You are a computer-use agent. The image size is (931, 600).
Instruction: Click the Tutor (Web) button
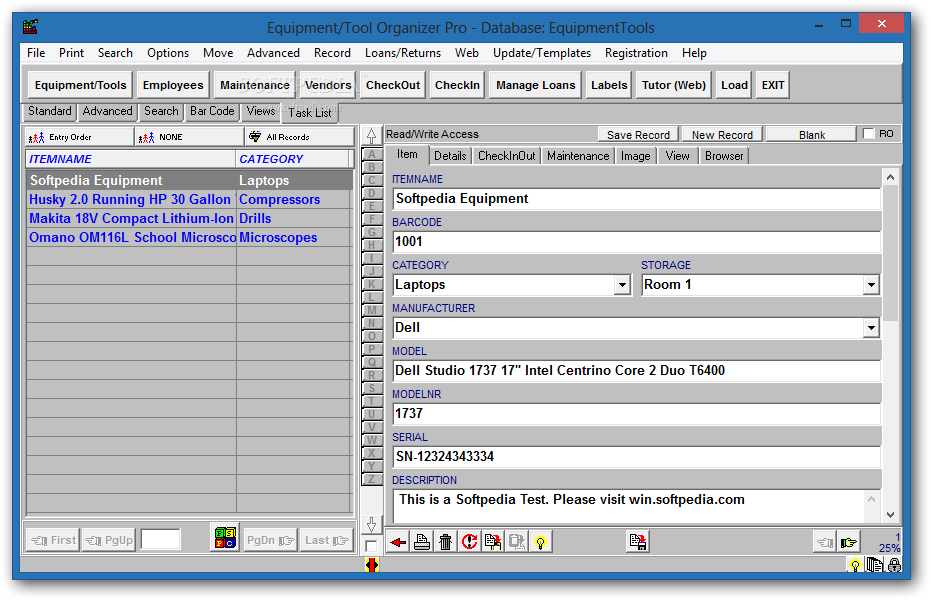pos(673,85)
